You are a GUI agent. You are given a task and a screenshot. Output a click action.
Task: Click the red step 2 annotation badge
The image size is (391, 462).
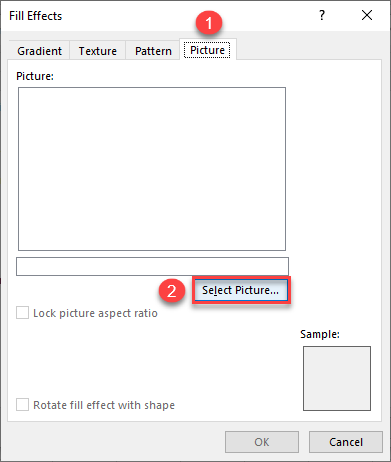click(172, 291)
